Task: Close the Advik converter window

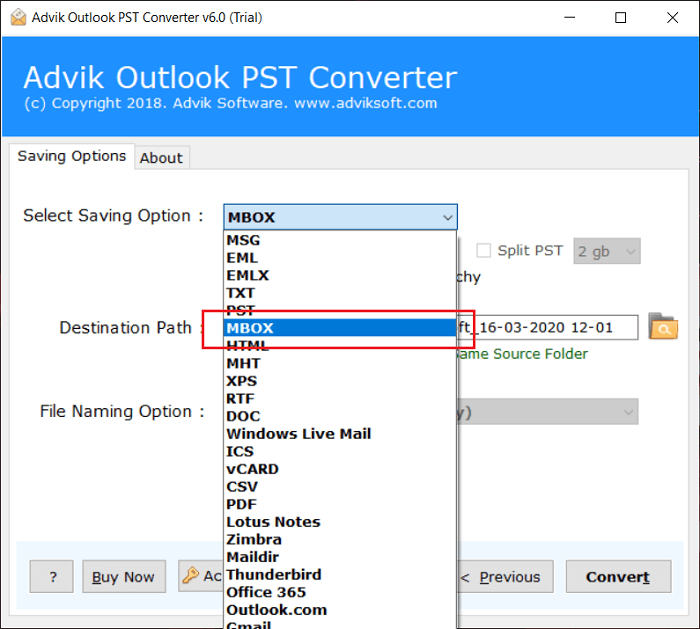Action: (x=672, y=18)
